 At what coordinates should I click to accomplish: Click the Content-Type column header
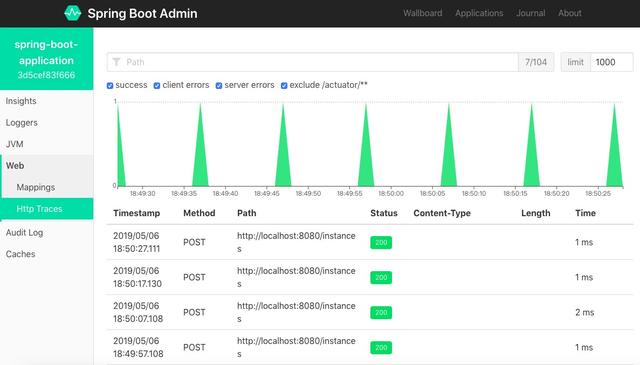442,213
